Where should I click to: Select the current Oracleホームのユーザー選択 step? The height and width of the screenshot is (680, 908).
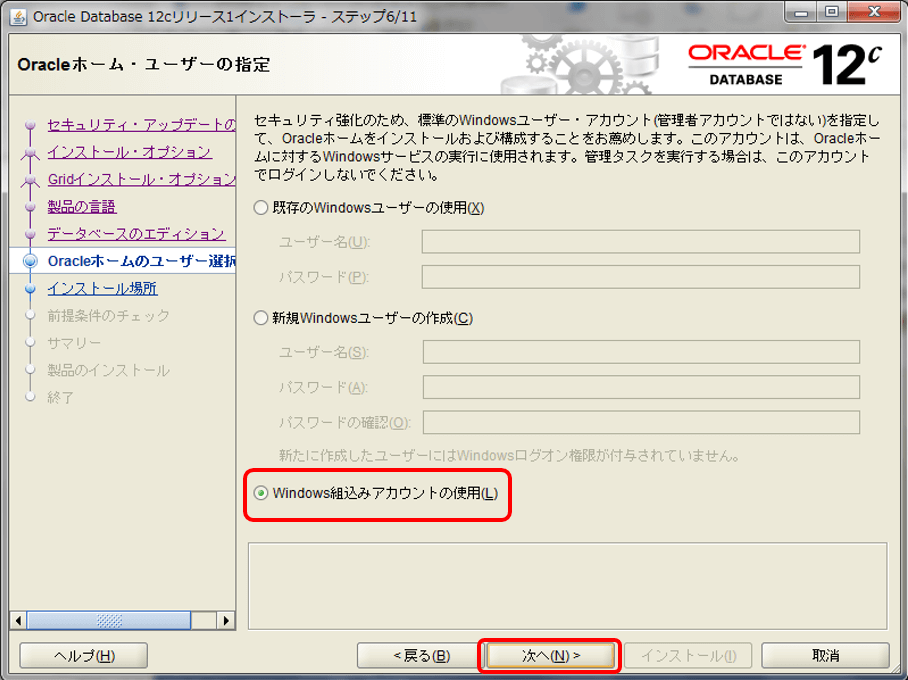tap(141, 261)
